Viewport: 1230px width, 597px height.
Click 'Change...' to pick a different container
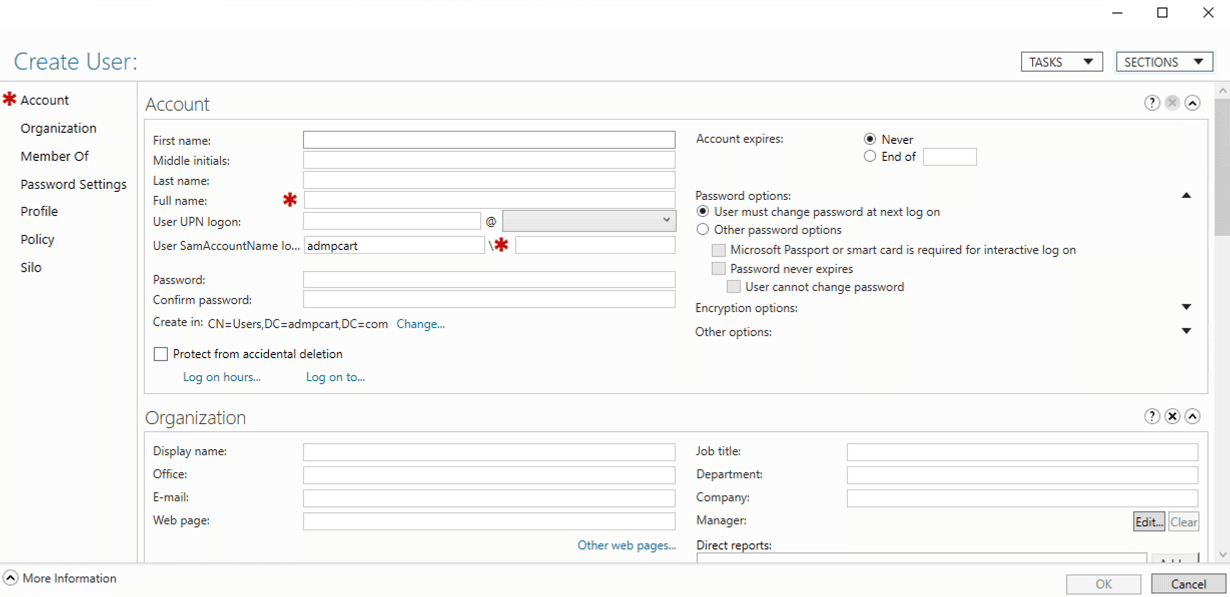point(420,323)
